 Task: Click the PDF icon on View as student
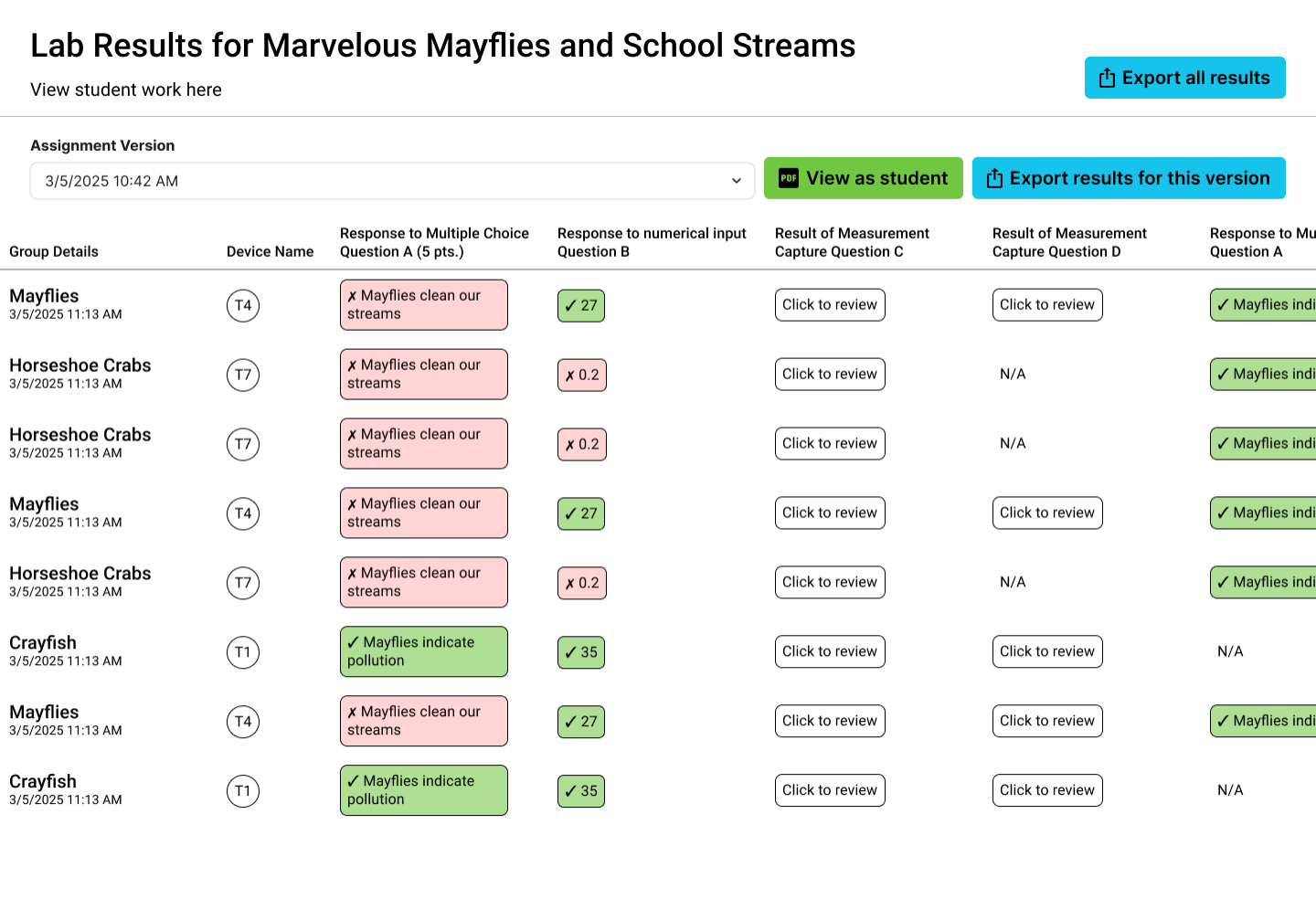pos(789,179)
